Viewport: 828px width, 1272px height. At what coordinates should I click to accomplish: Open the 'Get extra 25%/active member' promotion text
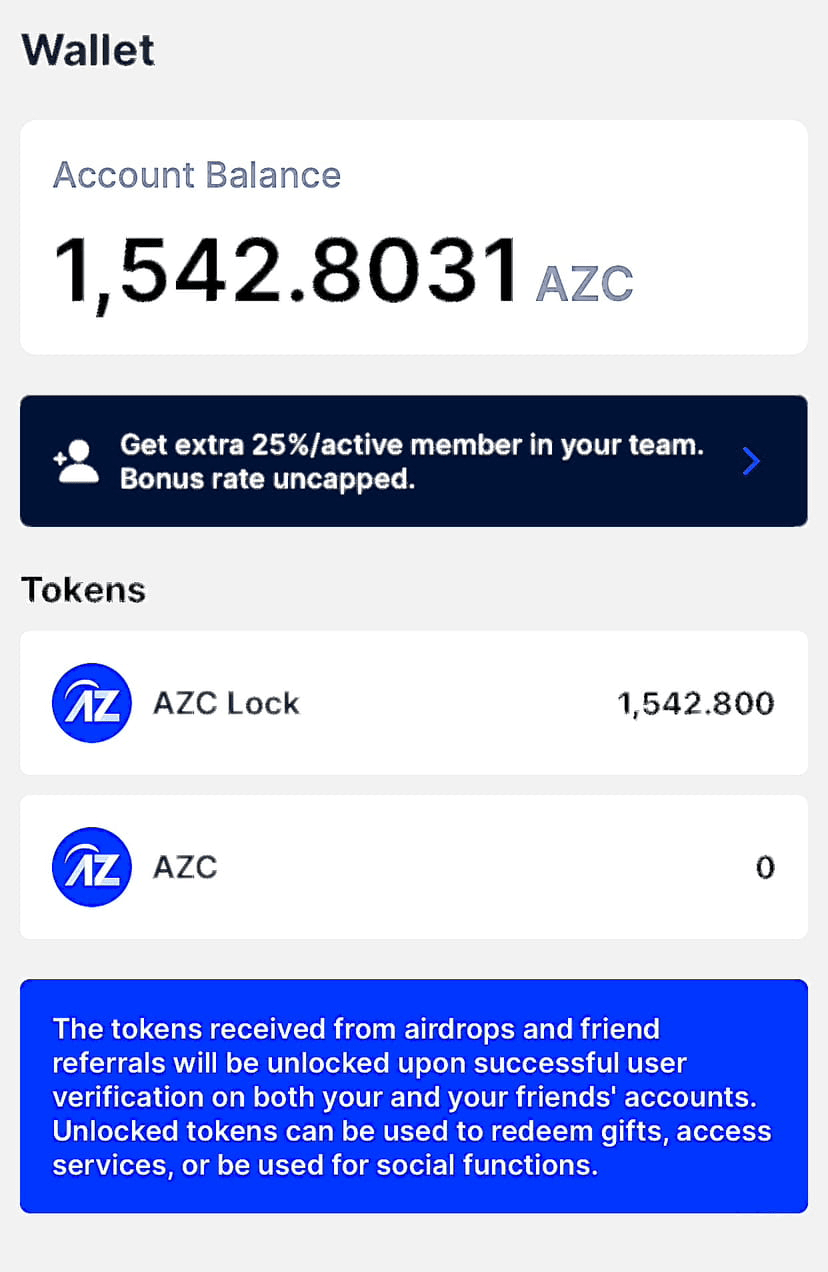(411, 445)
